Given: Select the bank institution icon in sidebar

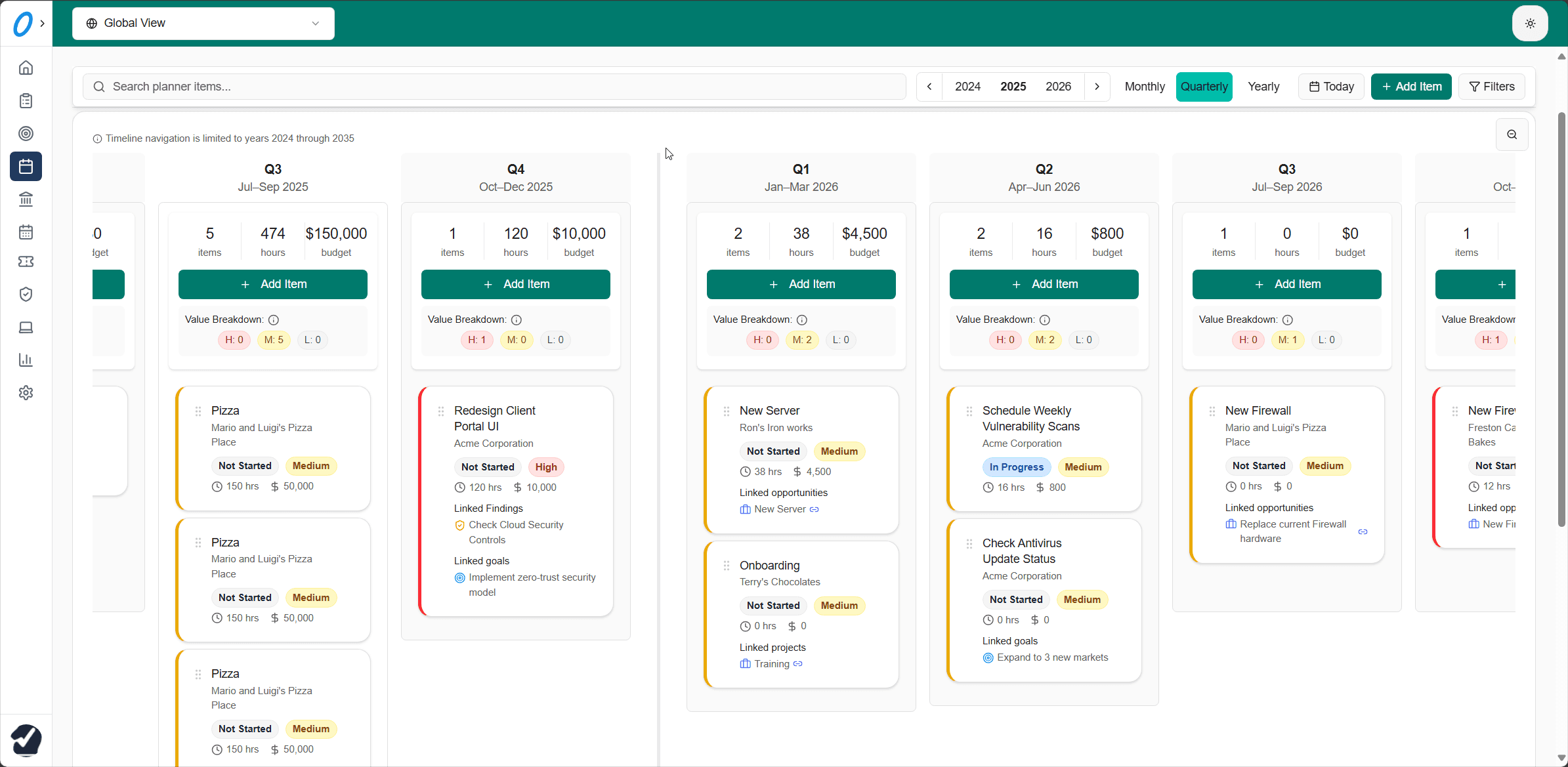Looking at the screenshot, I should tap(26, 199).
